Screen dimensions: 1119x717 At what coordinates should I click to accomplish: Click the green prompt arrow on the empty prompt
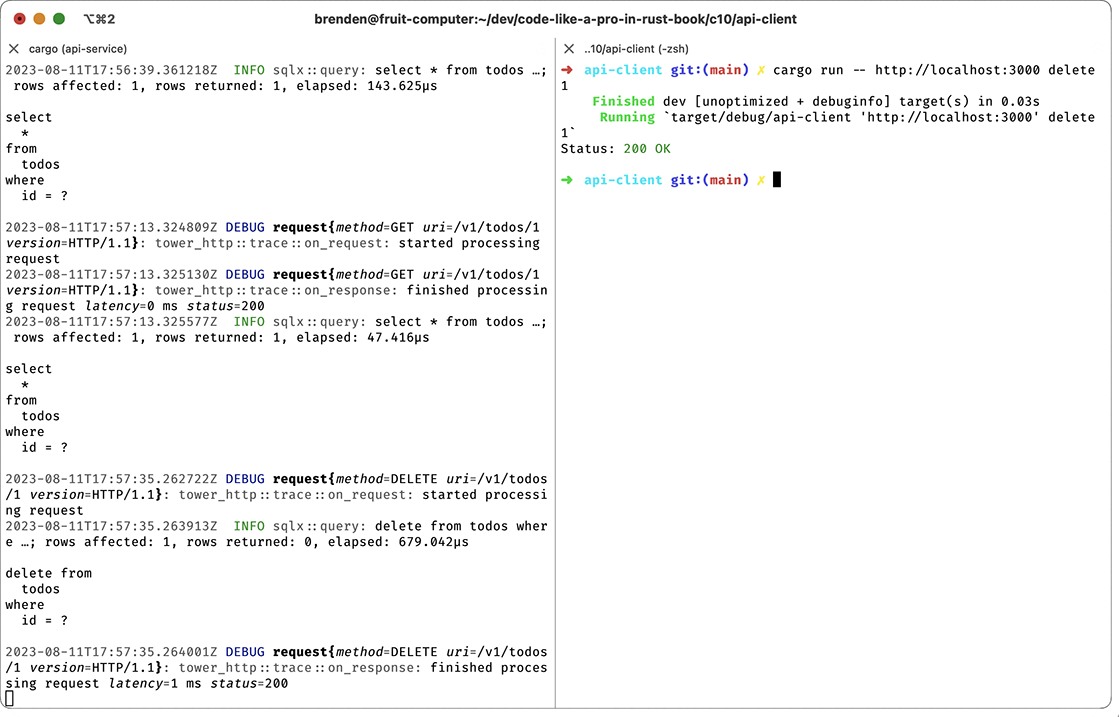[567, 180]
